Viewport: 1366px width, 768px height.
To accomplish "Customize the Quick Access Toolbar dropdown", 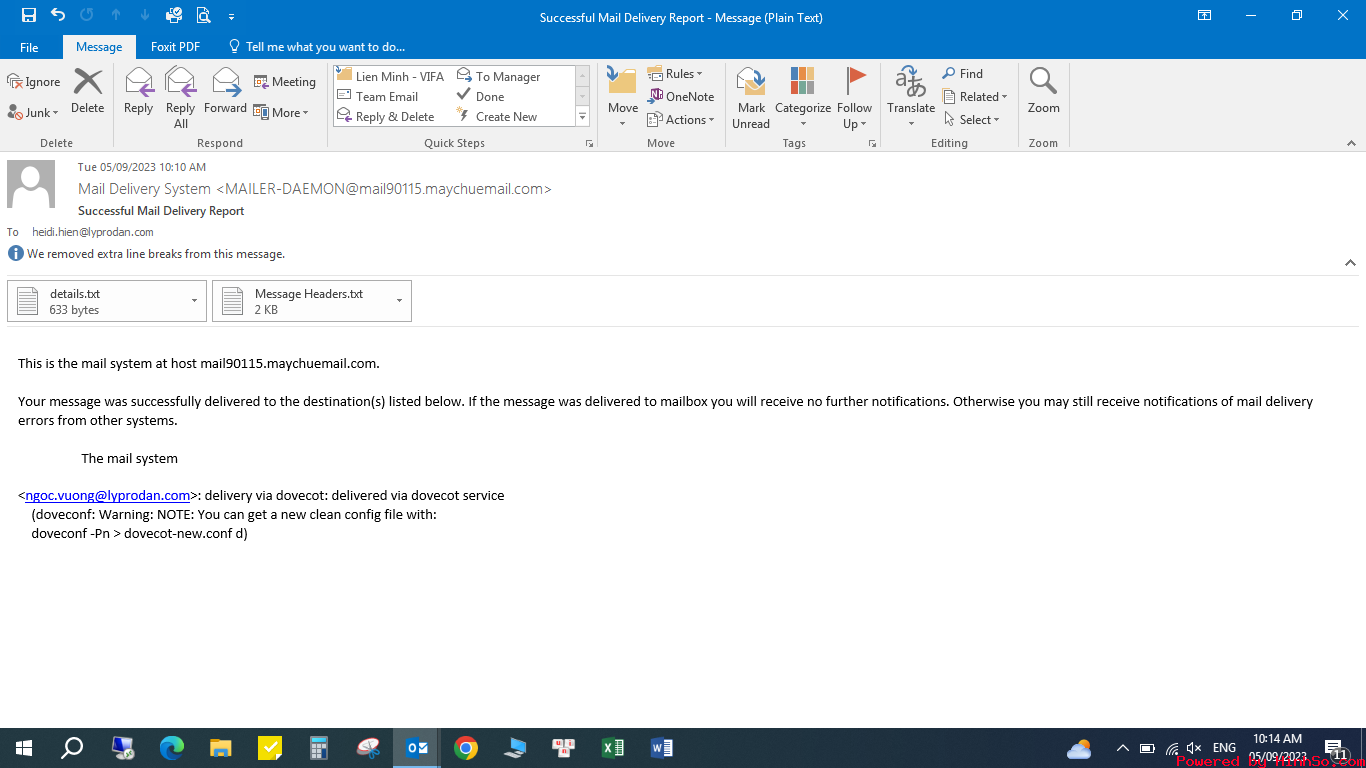I will pyautogui.click(x=232, y=16).
